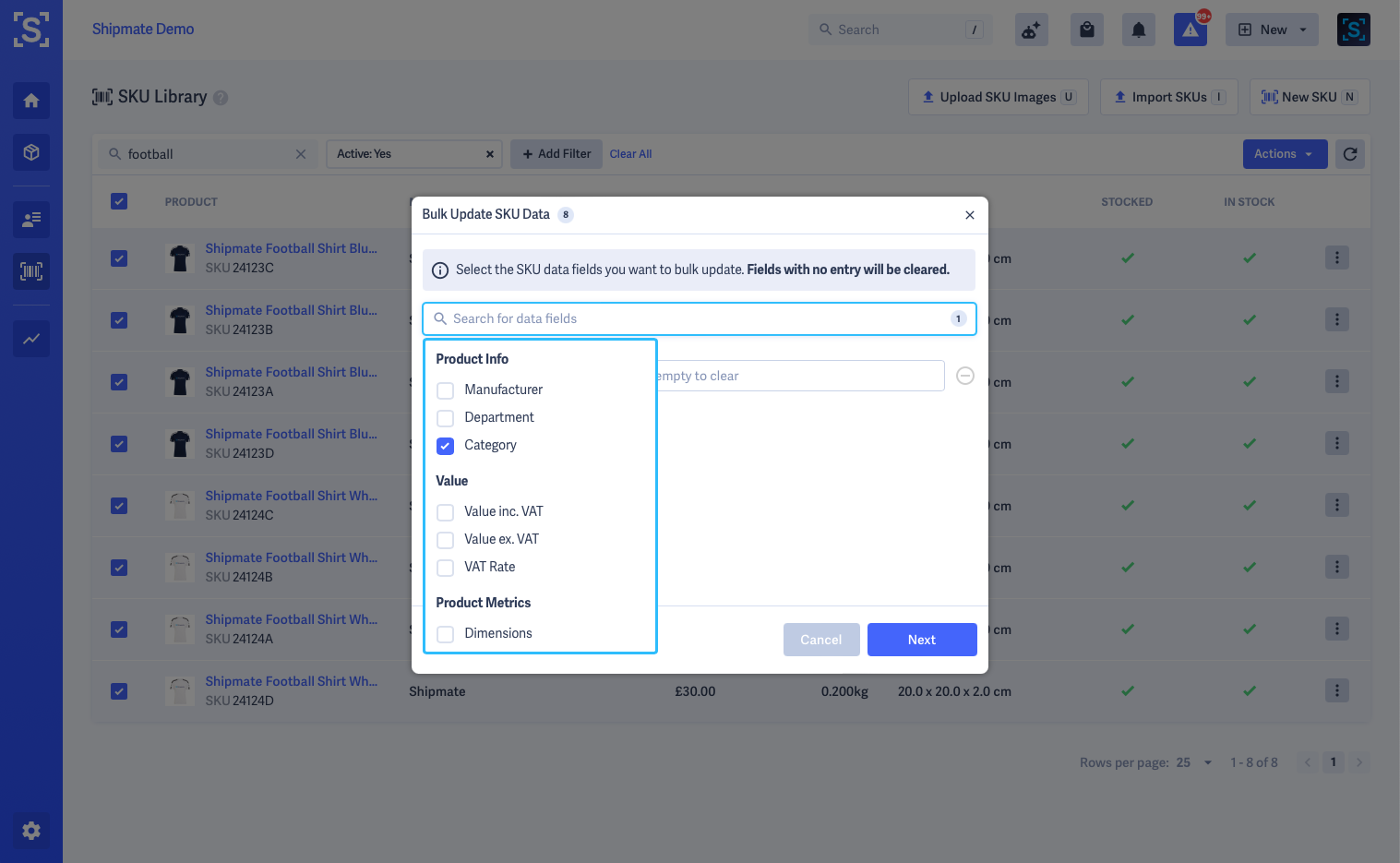The height and width of the screenshot is (863, 1400).
Task: Open row menu for SKU 24124A
Action: [x=1337, y=629]
